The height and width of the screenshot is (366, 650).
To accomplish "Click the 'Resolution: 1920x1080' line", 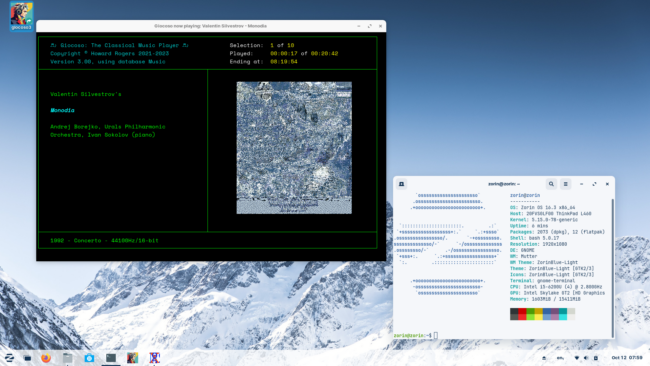I will (x=538, y=244).
